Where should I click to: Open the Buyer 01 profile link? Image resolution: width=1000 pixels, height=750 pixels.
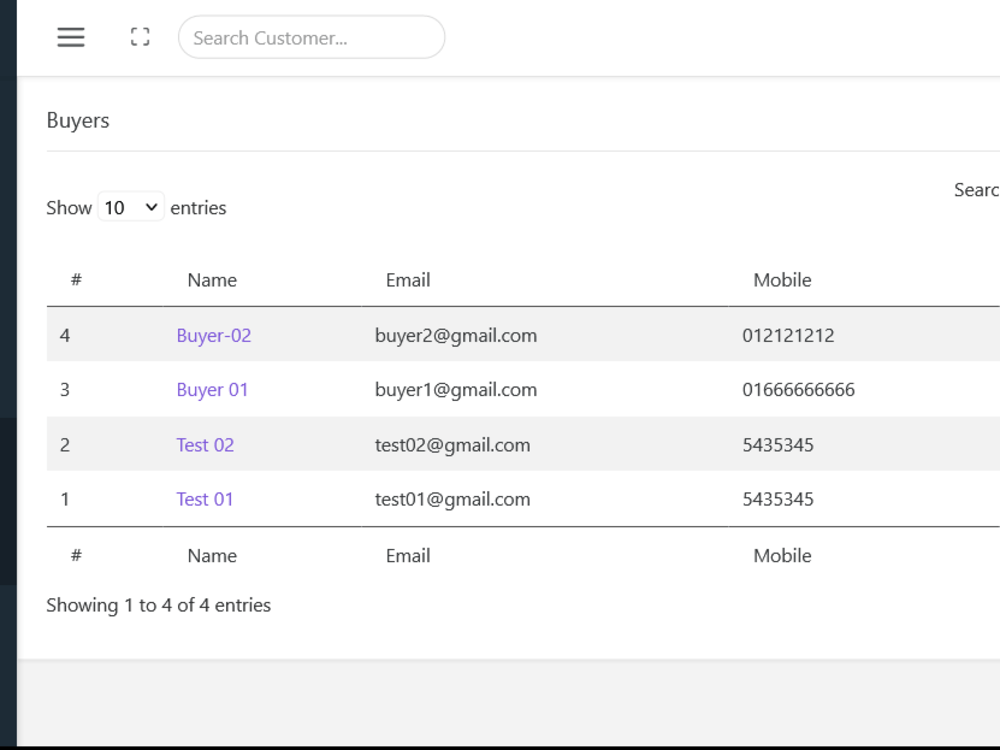click(x=212, y=390)
